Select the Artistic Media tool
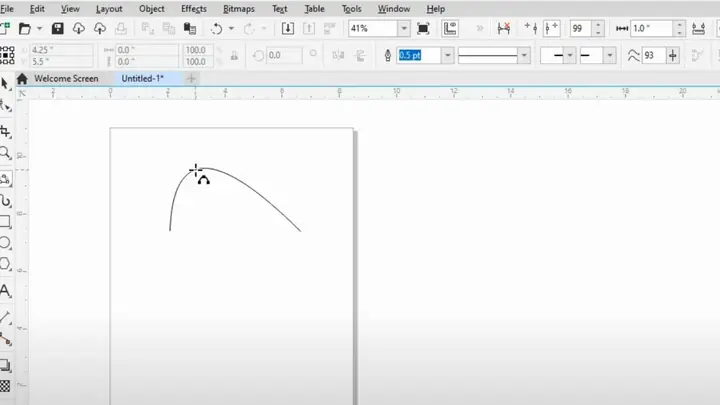Screen dimensions: 720x405 (x=6, y=201)
